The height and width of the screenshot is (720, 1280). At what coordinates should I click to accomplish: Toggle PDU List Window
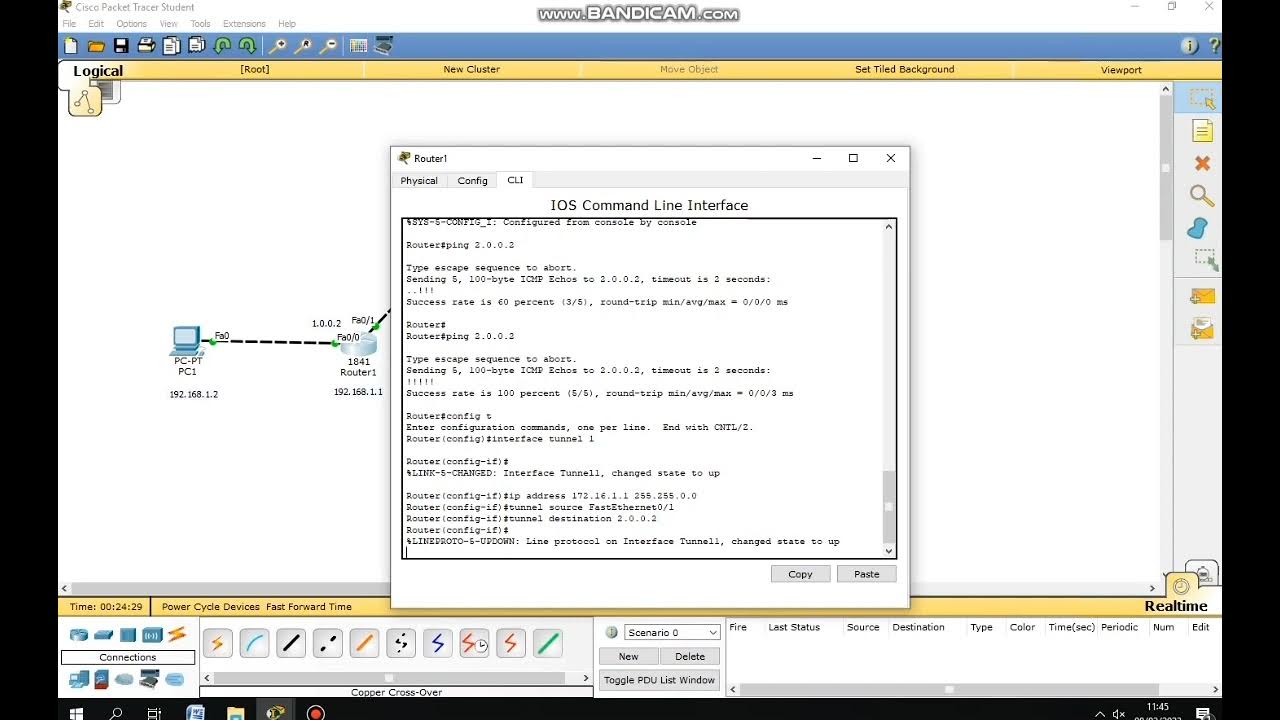pyautogui.click(x=659, y=680)
